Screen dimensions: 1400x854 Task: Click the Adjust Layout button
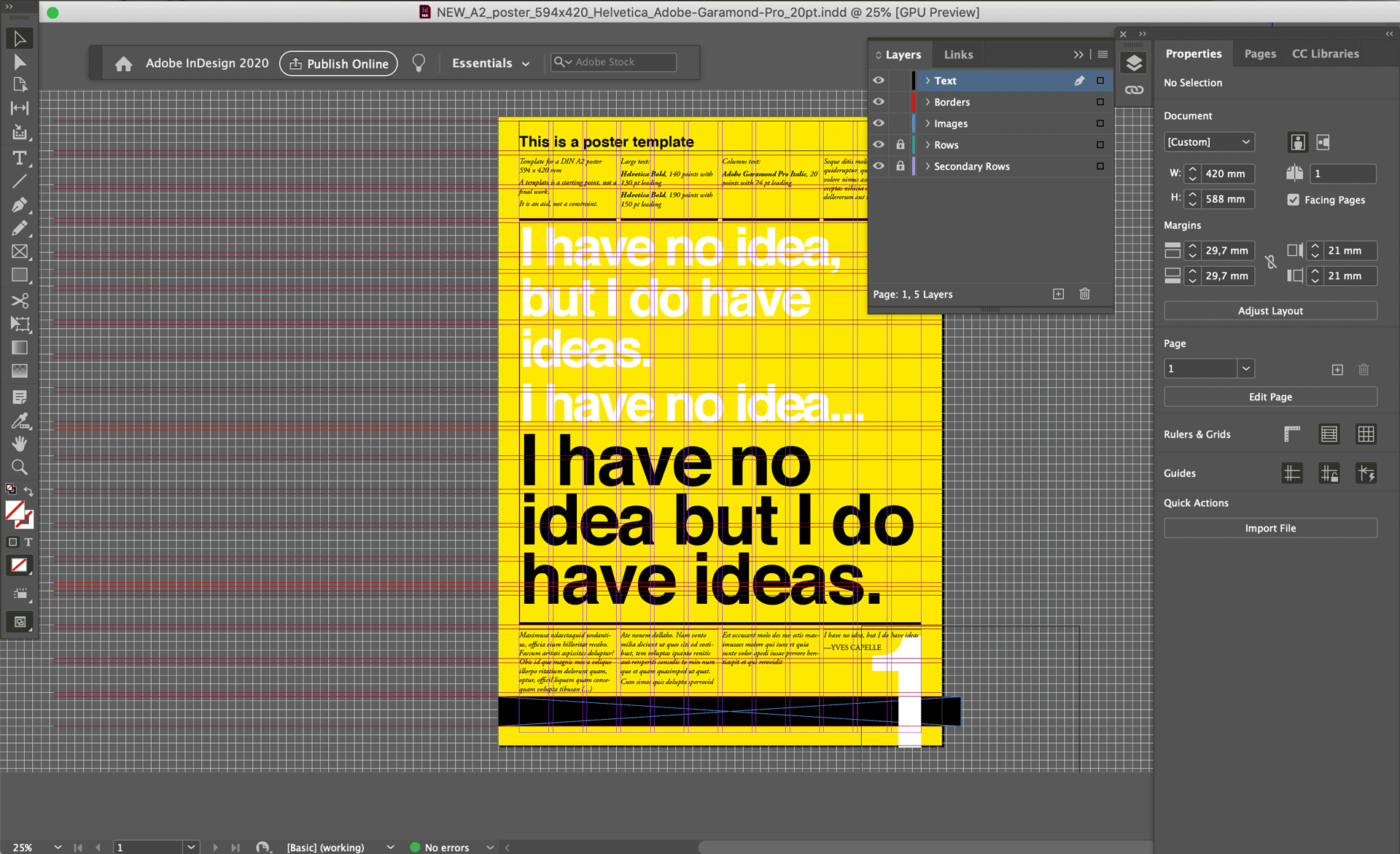coord(1269,311)
